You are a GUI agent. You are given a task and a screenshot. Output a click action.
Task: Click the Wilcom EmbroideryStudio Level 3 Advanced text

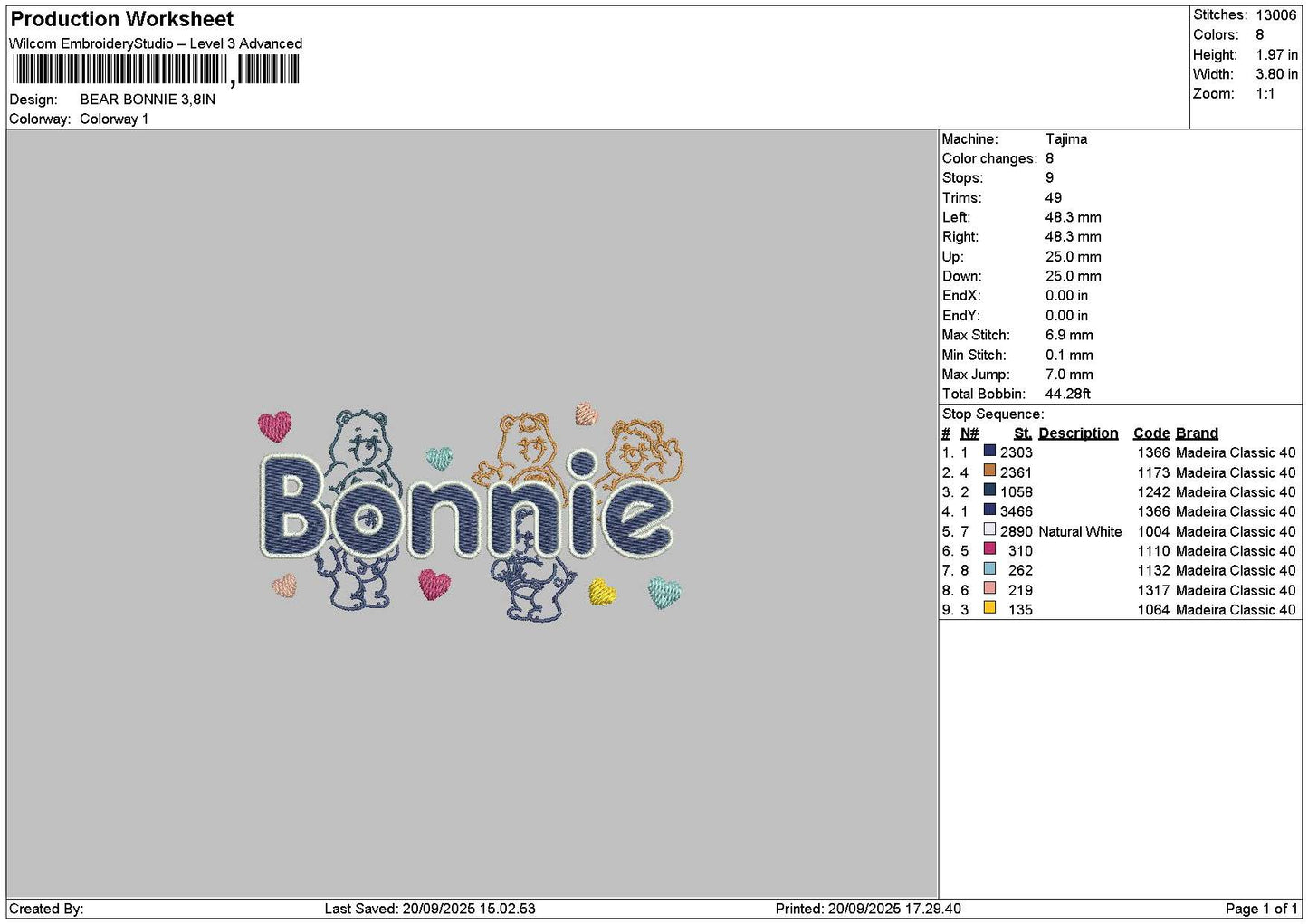(156, 43)
